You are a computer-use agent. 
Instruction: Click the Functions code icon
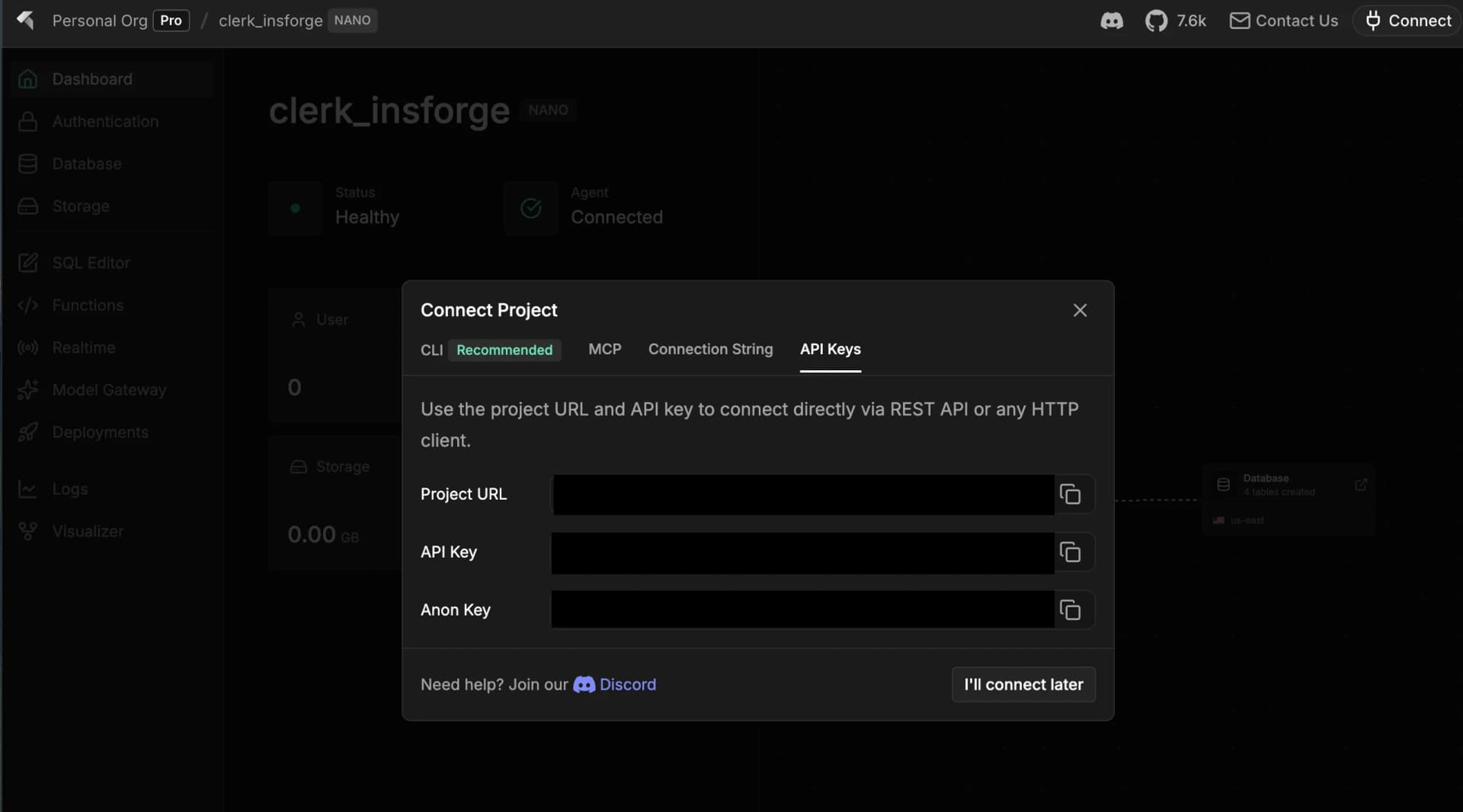coord(27,305)
